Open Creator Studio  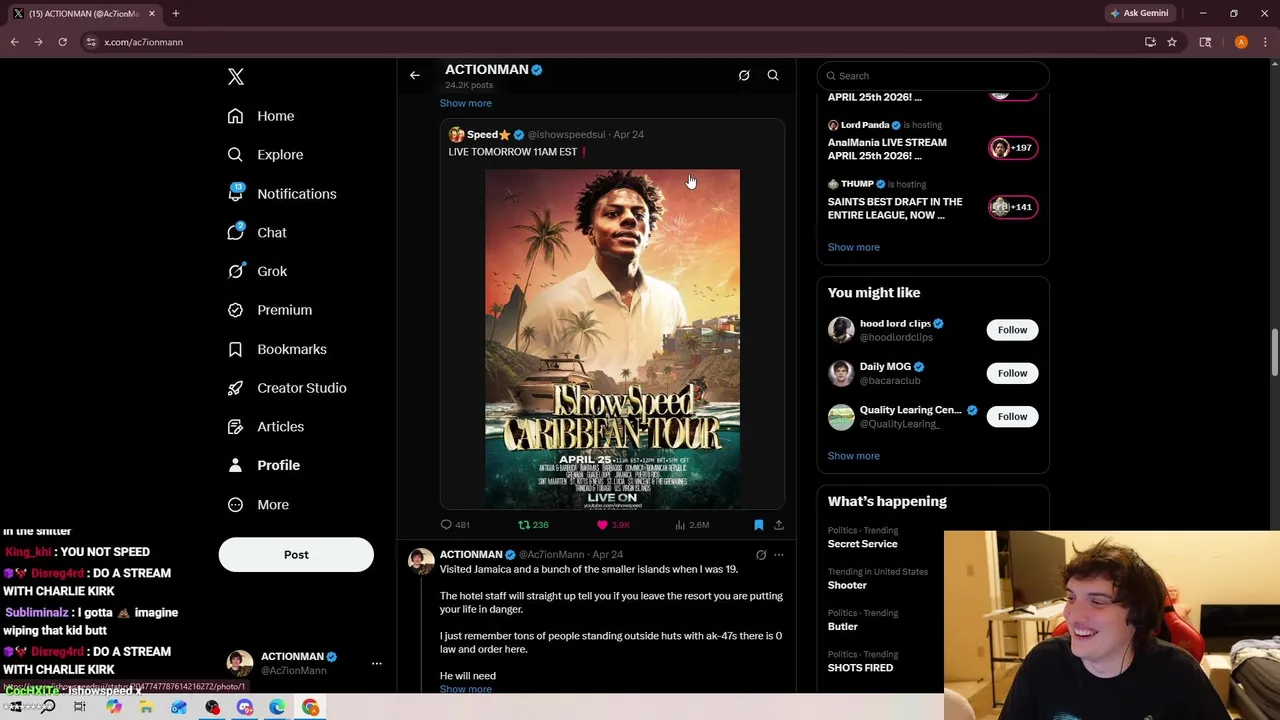(x=287, y=388)
